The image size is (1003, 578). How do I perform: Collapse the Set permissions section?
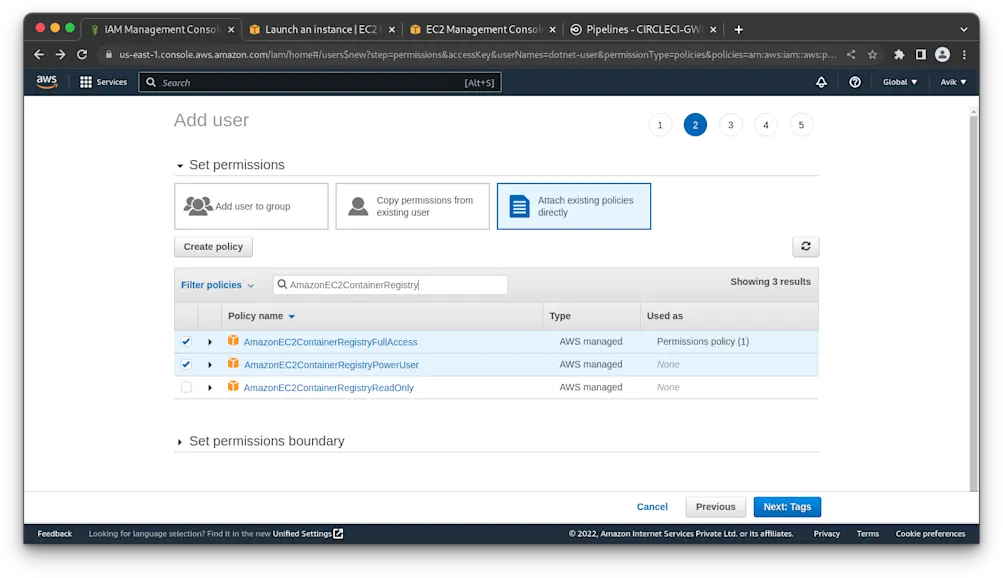point(180,166)
